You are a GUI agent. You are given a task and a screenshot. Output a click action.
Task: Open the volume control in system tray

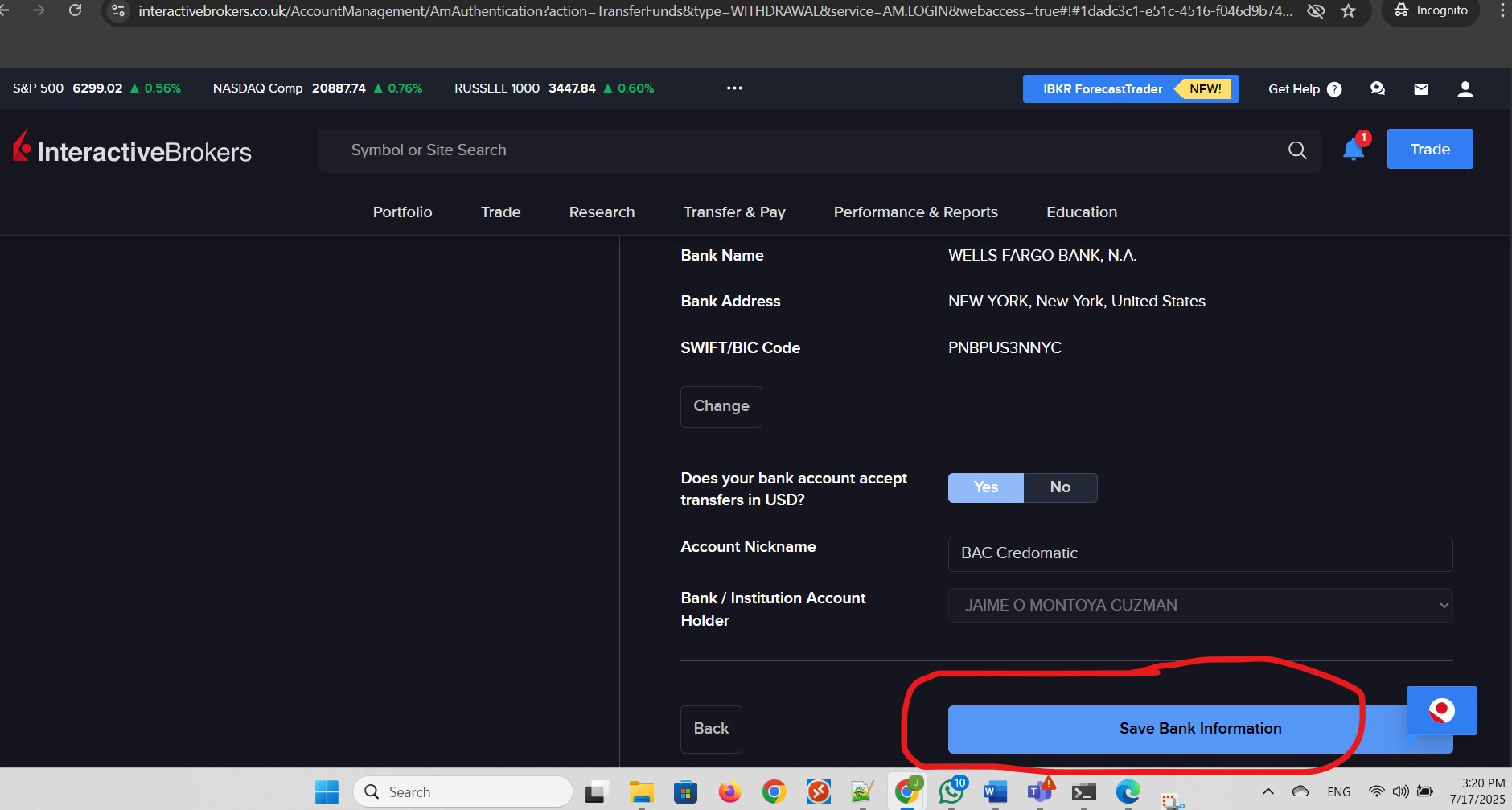[x=1400, y=791]
